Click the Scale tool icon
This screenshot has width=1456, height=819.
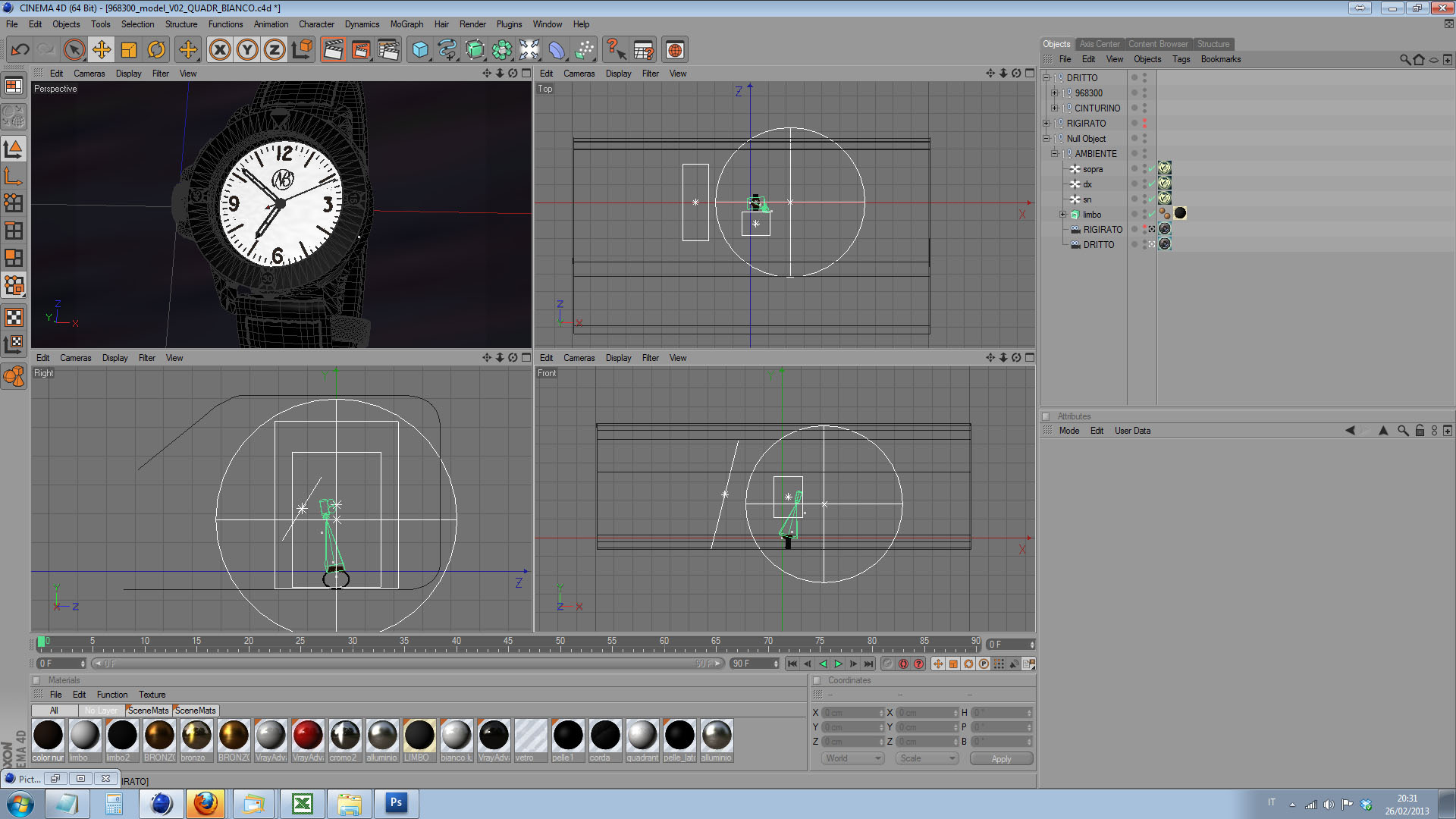tap(129, 50)
